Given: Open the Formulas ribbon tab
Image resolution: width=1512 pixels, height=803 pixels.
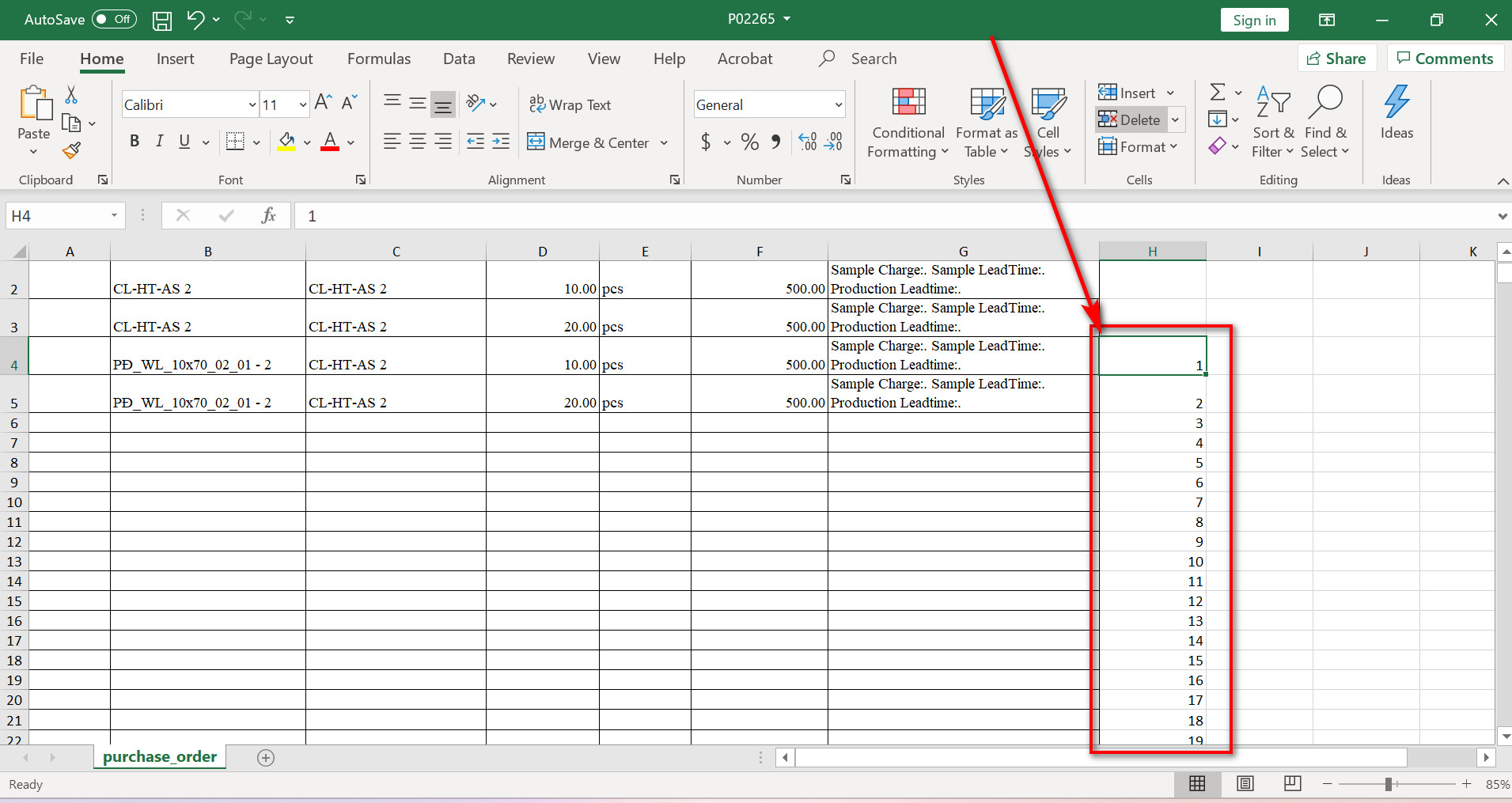Looking at the screenshot, I should [378, 59].
